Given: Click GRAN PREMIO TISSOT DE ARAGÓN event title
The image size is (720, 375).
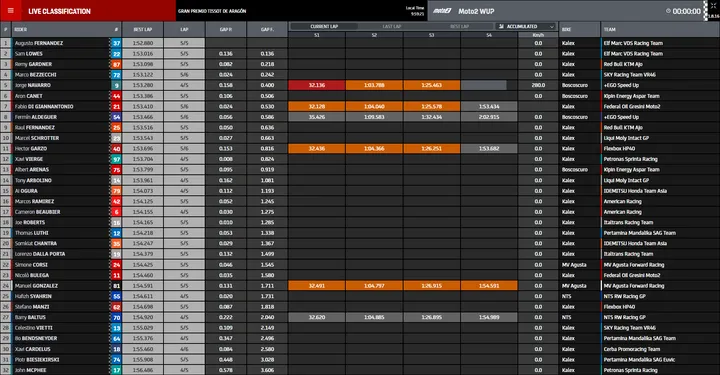Looking at the screenshot, I should coord(212,11).
